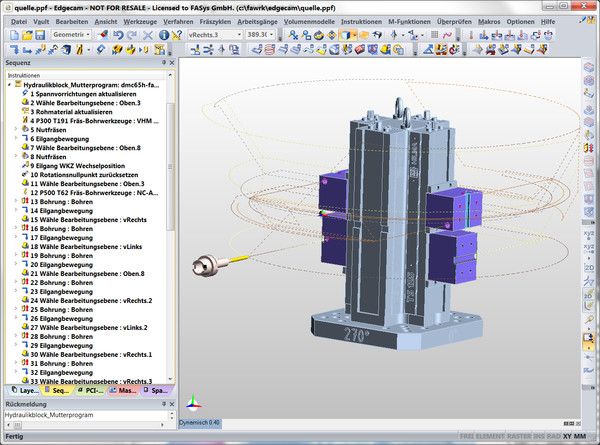Toggle ELEMENT snap in status bar
Screen dimensions: 600x445
coord(491,436)
